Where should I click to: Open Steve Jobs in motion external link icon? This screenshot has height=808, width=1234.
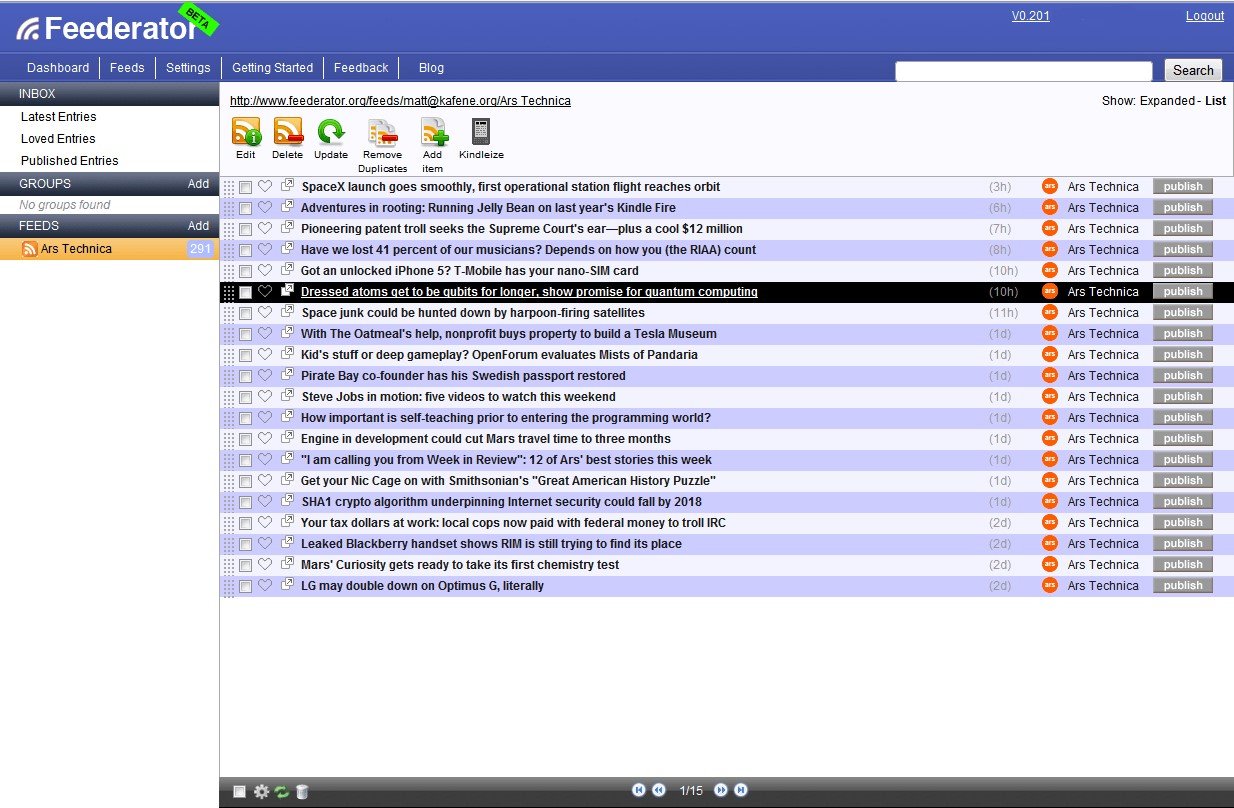287,396
